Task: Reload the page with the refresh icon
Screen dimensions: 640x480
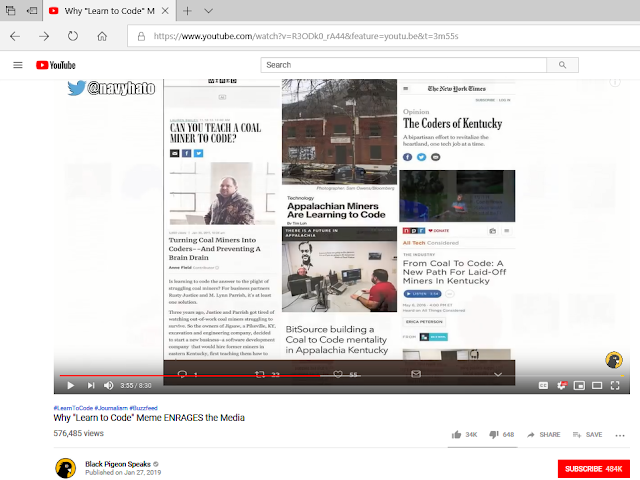Action: coord(73,36)
